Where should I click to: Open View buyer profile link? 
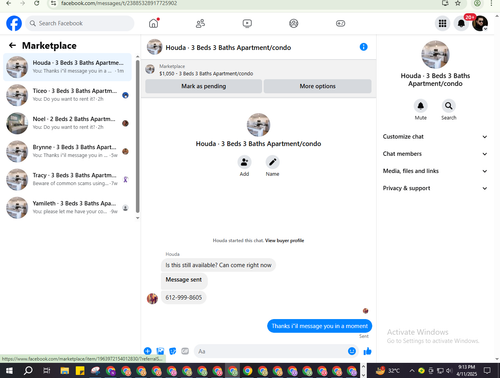click(284, 240)
